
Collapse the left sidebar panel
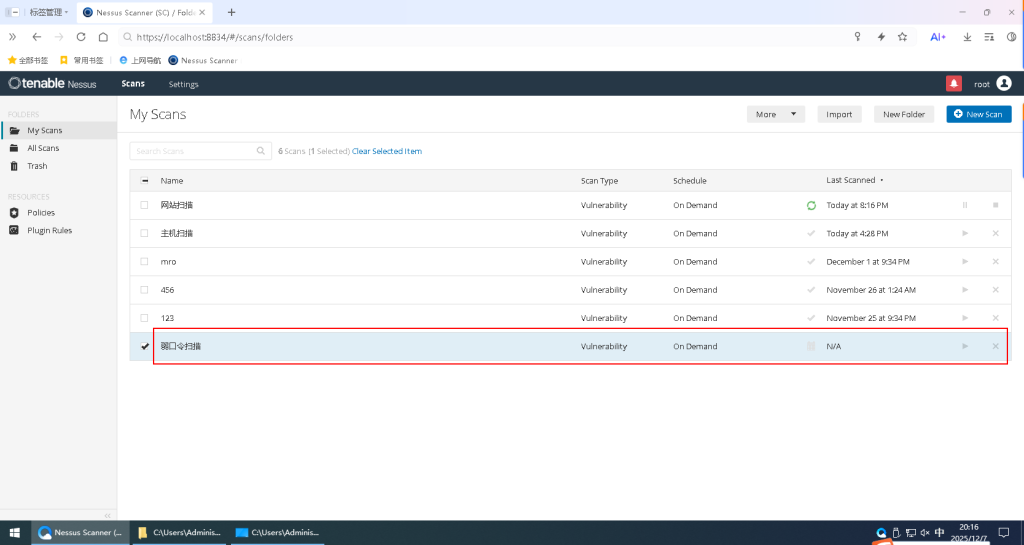click(x=108, y=515)
